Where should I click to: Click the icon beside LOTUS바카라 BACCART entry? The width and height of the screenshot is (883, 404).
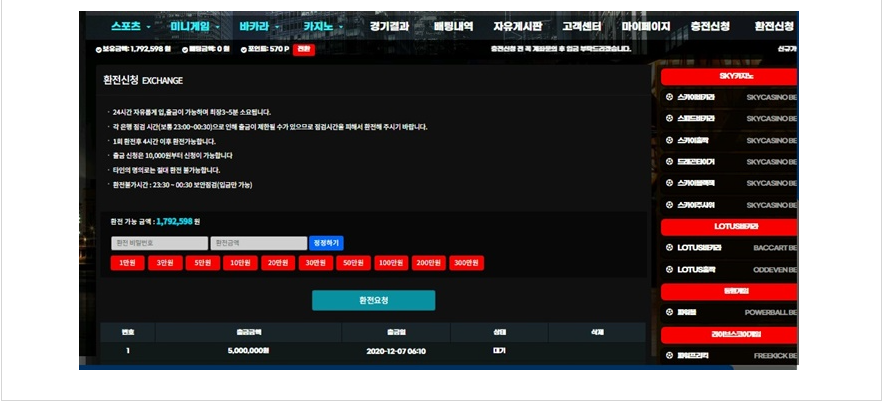tap(668, 247)
